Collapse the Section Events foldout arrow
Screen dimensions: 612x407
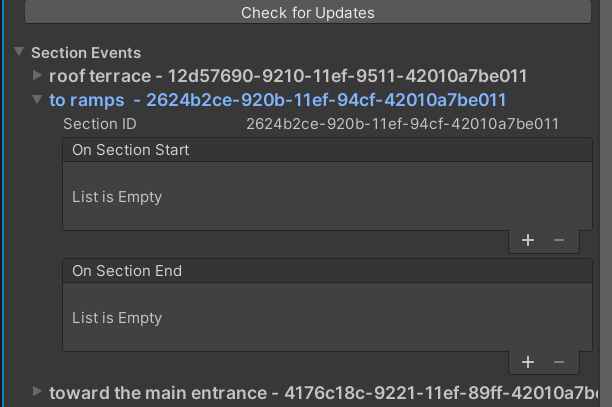coord(19,52)
